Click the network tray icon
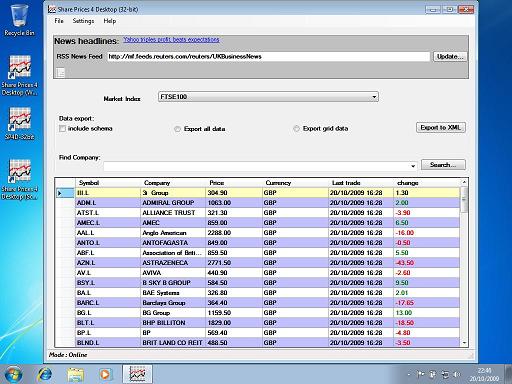This screenshot has height=384, width=512. pos(445,375)
